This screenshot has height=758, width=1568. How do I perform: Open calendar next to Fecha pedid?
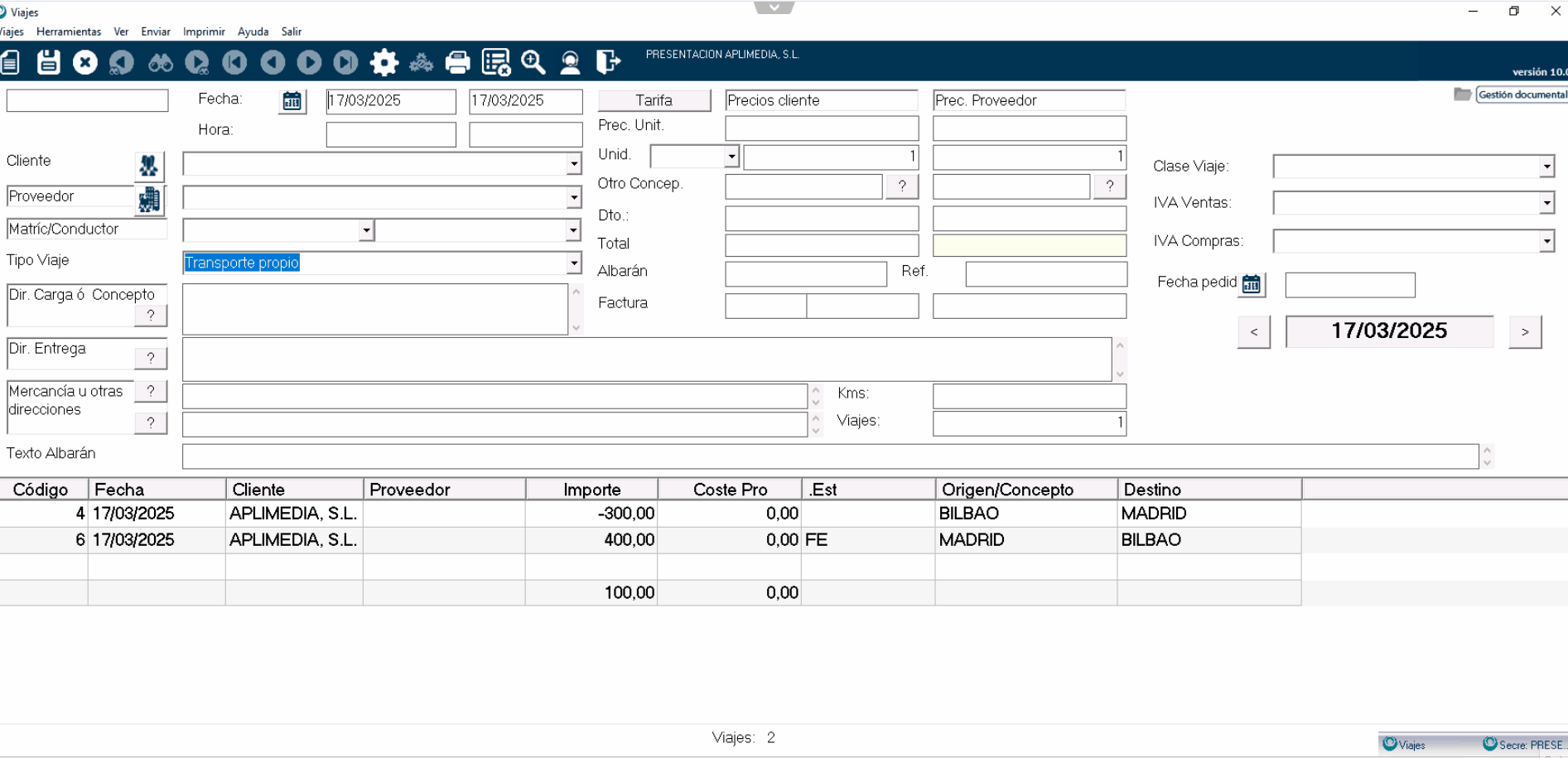pyautogui.click(x=1252, y=284)
